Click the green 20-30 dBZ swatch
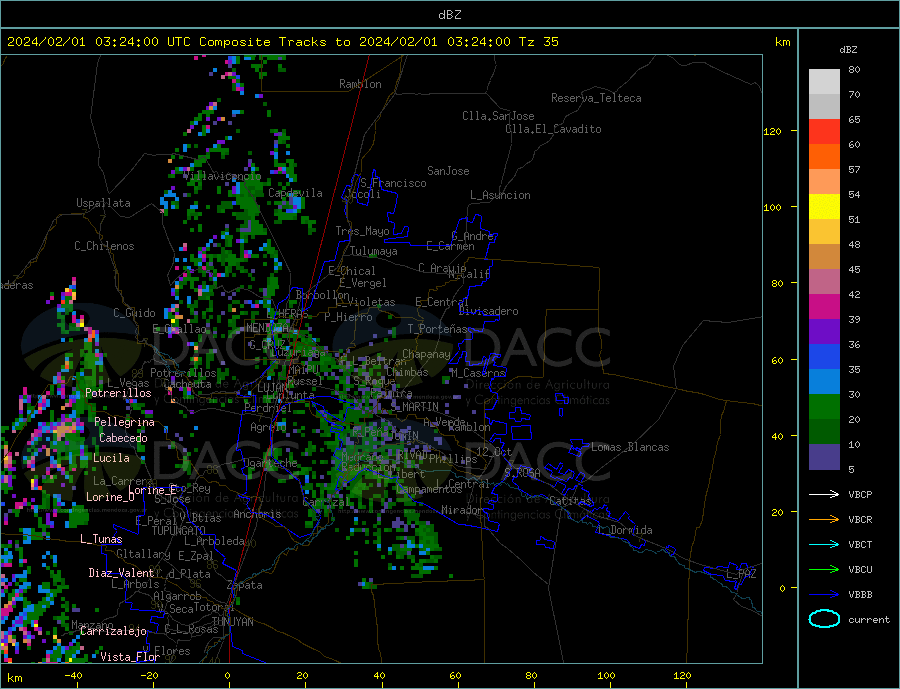 [x=824, y=407]
